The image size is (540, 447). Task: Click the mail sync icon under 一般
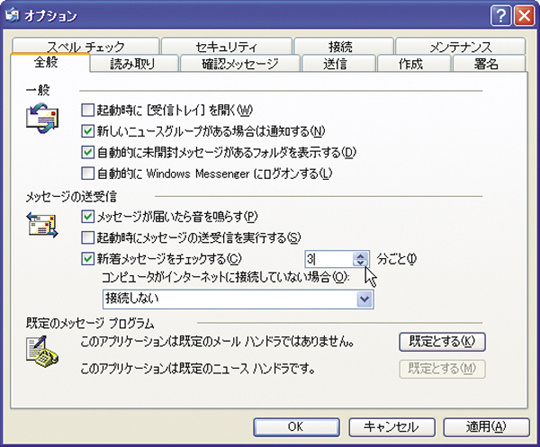click(x=42, y=118)
